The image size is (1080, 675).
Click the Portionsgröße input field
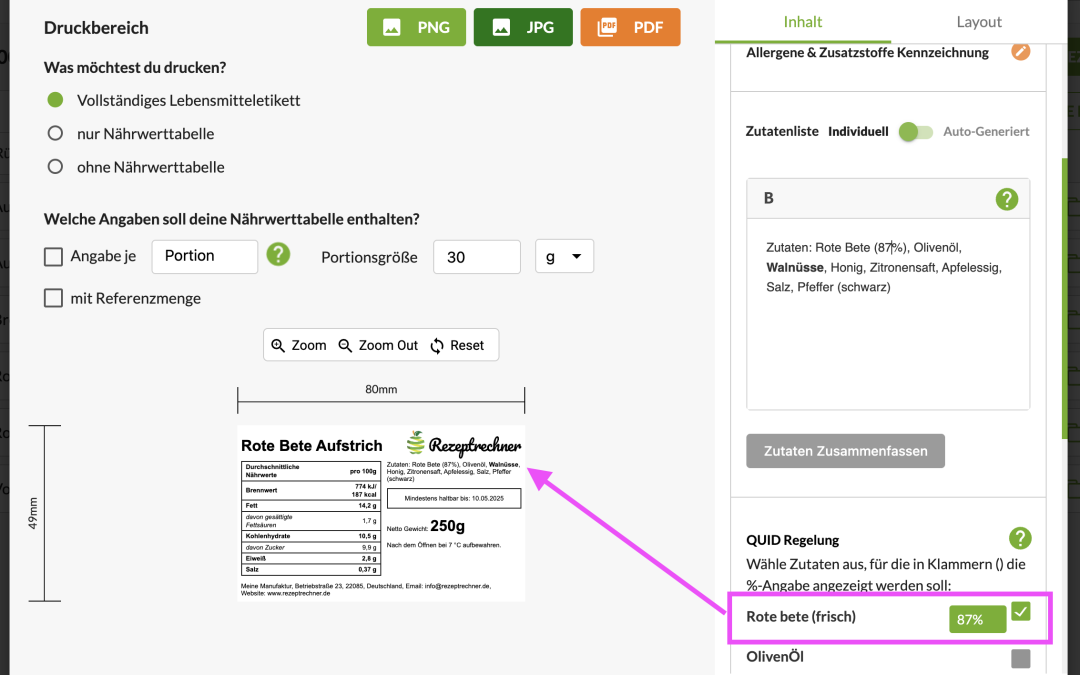pyautogui.click(x=476, y=257)
